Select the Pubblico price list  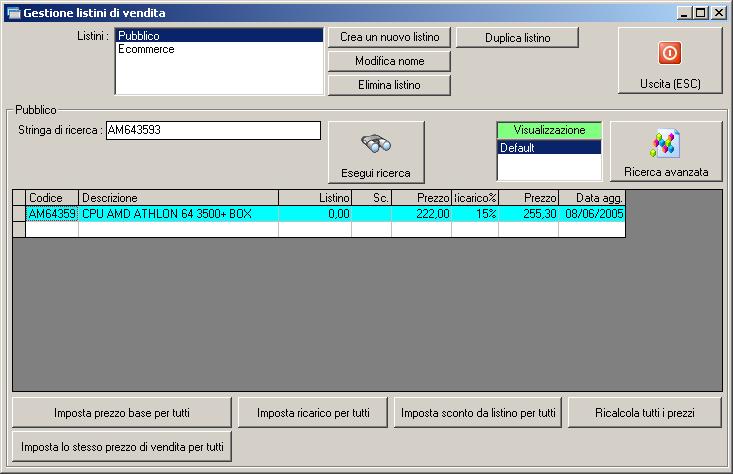(219, 36)
